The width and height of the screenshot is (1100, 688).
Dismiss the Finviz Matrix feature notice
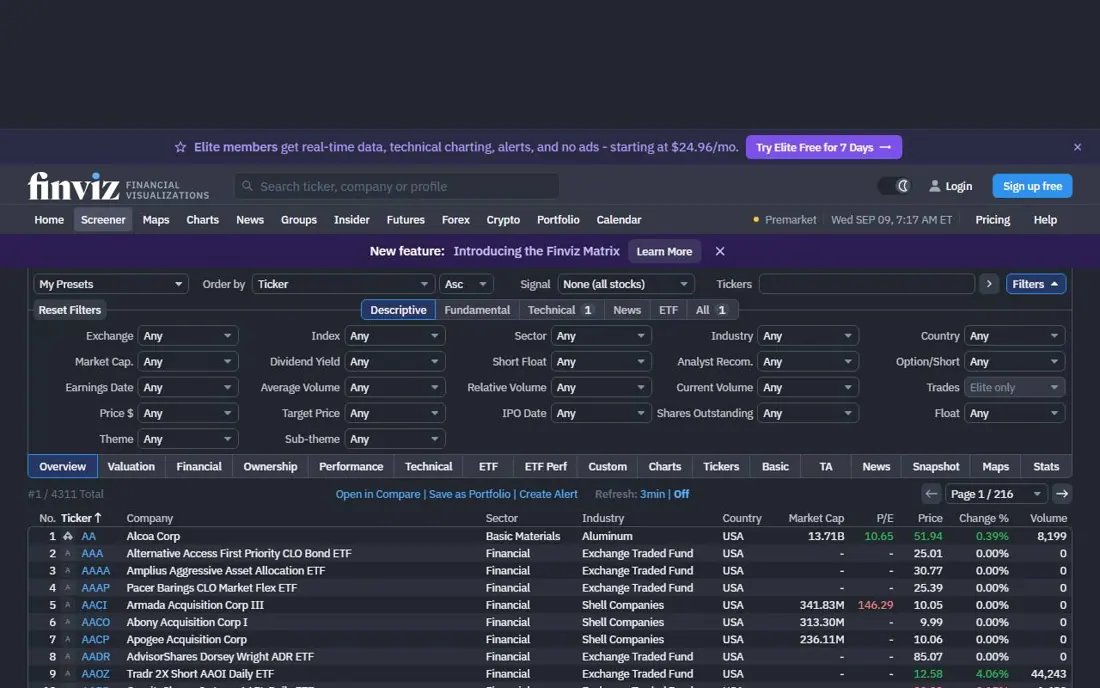(720, 251)
